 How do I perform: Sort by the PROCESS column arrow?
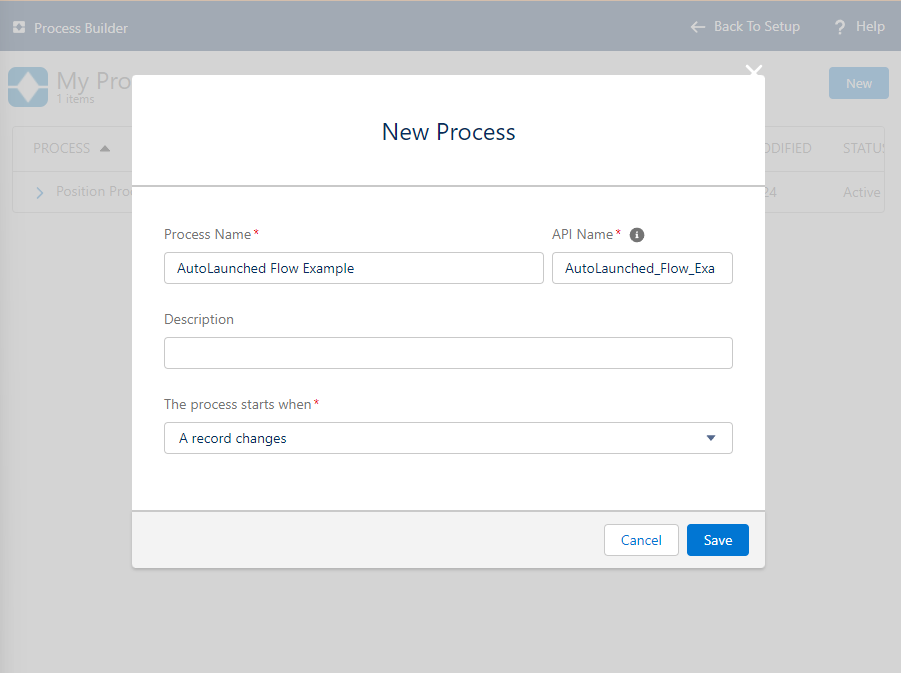[x=105, y=149]
